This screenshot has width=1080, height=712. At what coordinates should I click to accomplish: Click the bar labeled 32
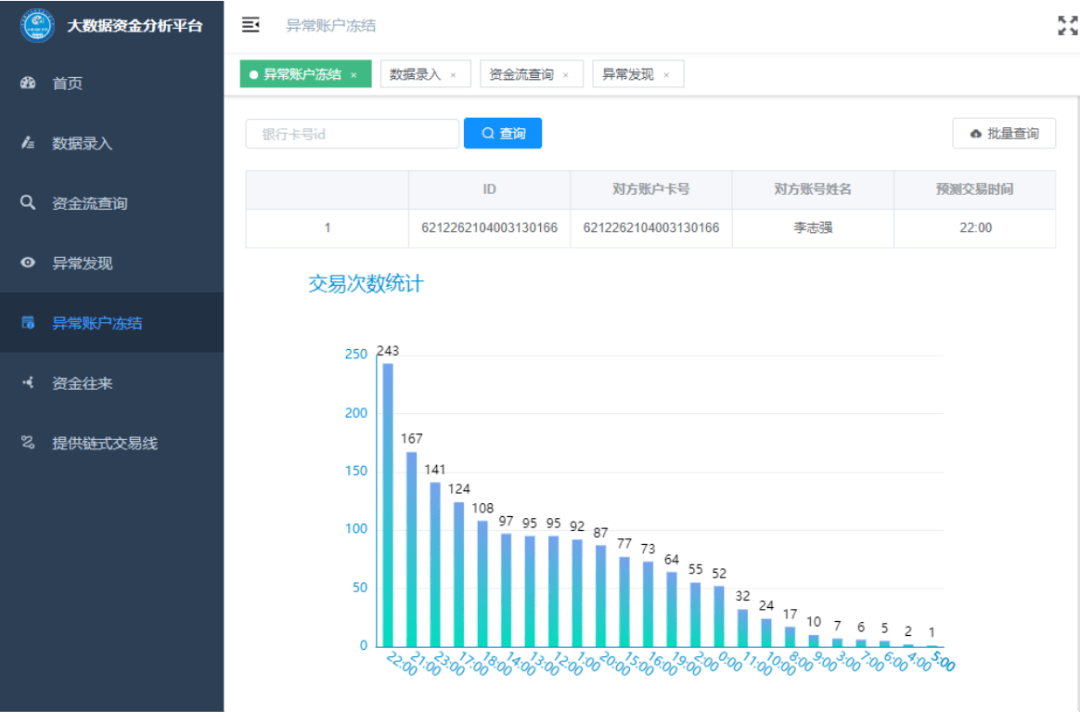pos(742,627)
